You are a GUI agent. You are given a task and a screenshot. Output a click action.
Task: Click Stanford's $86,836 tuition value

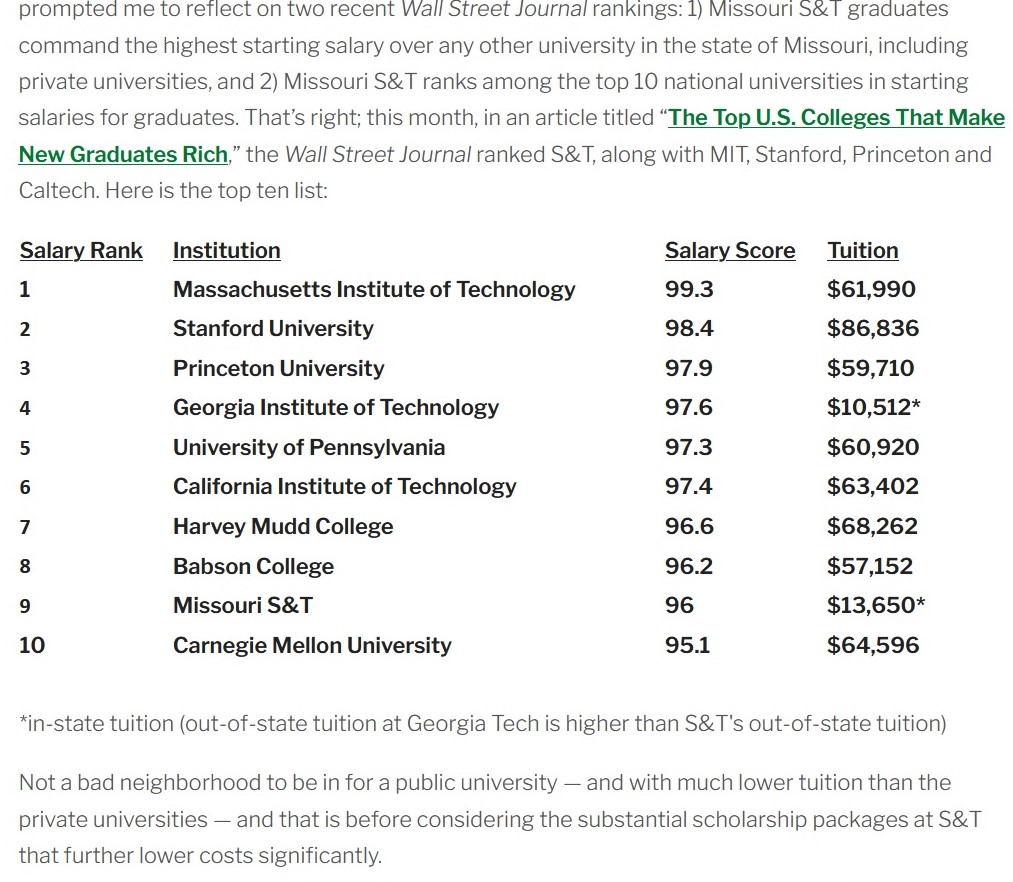[872, 329]
